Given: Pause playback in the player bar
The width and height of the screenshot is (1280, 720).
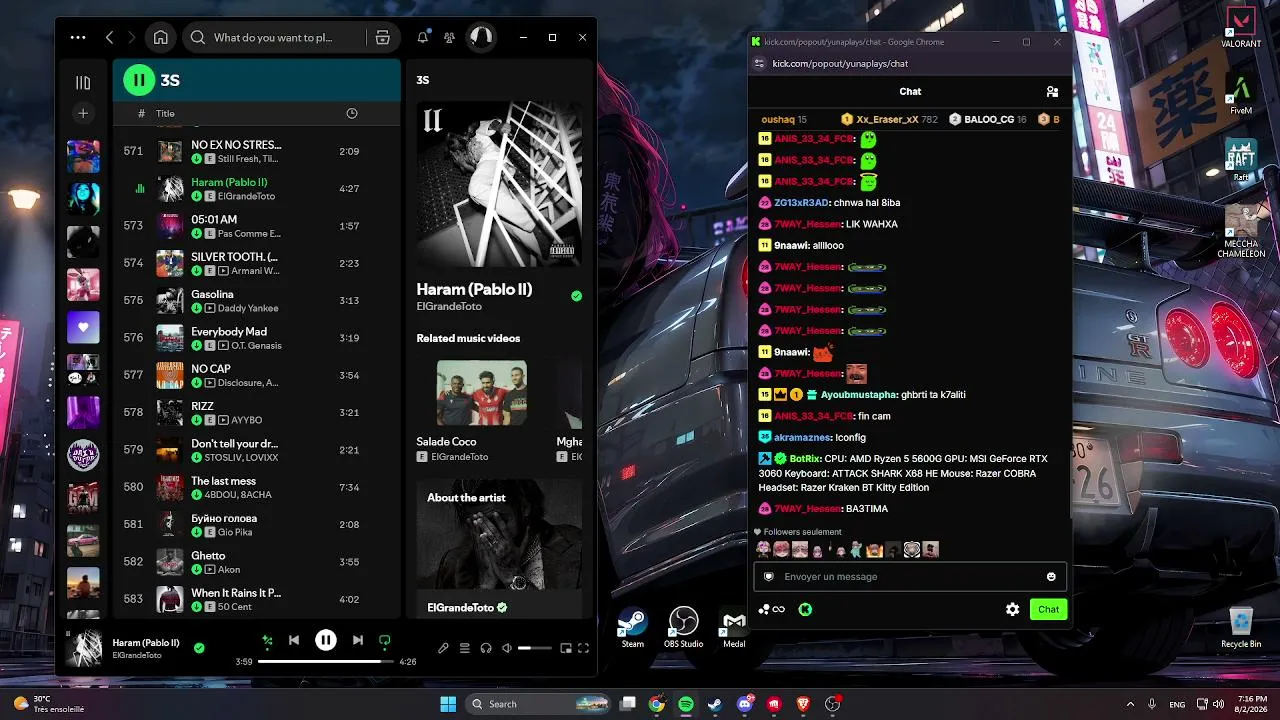Looking at the screenshot, I should pos(326,640).
